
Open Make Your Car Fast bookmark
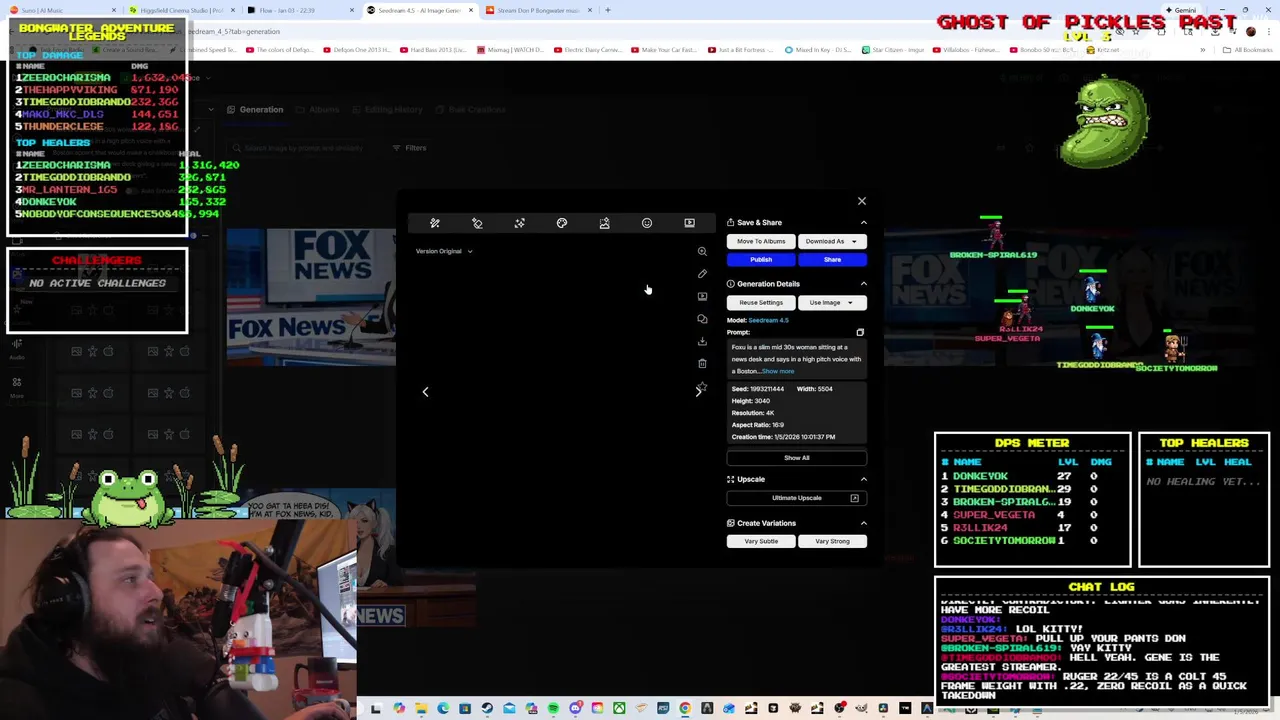(x=664, y=50)
